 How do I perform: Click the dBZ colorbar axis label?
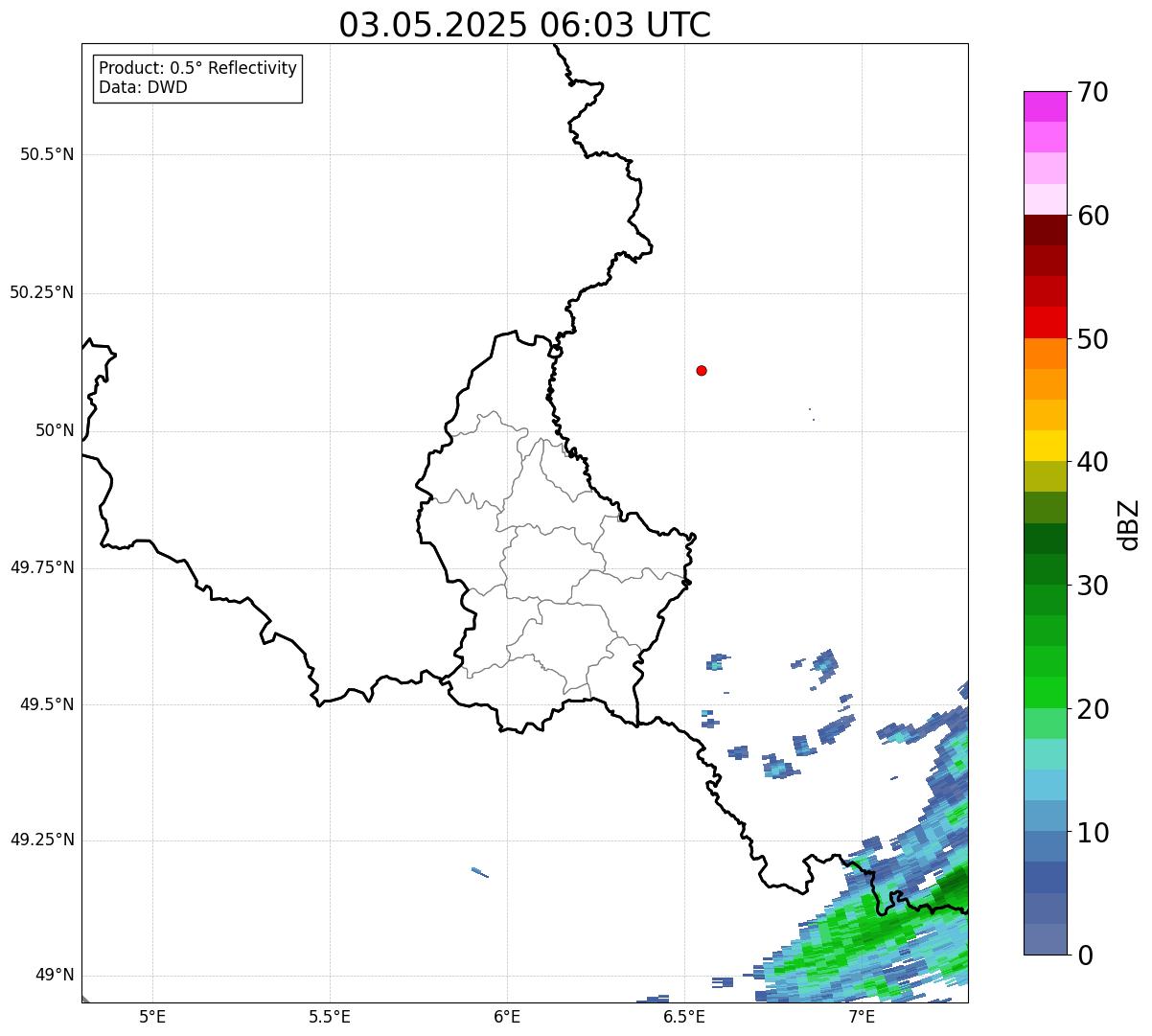[1129, 524]
